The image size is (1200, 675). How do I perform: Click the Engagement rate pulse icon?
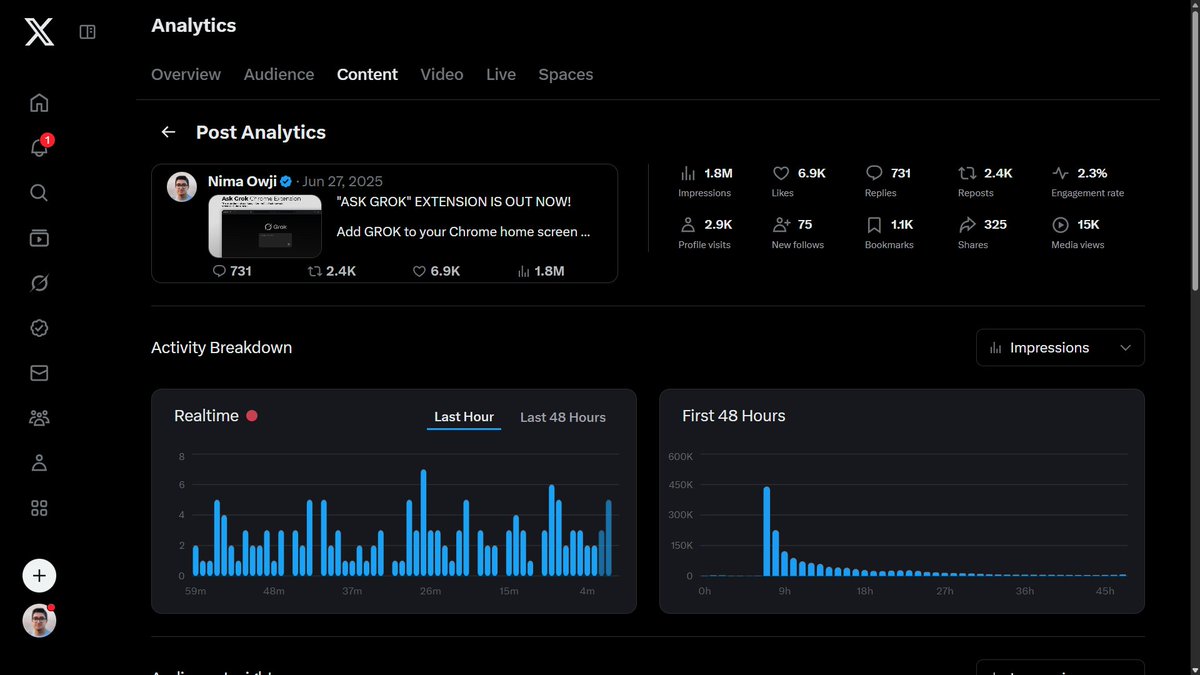(1060, 173)
